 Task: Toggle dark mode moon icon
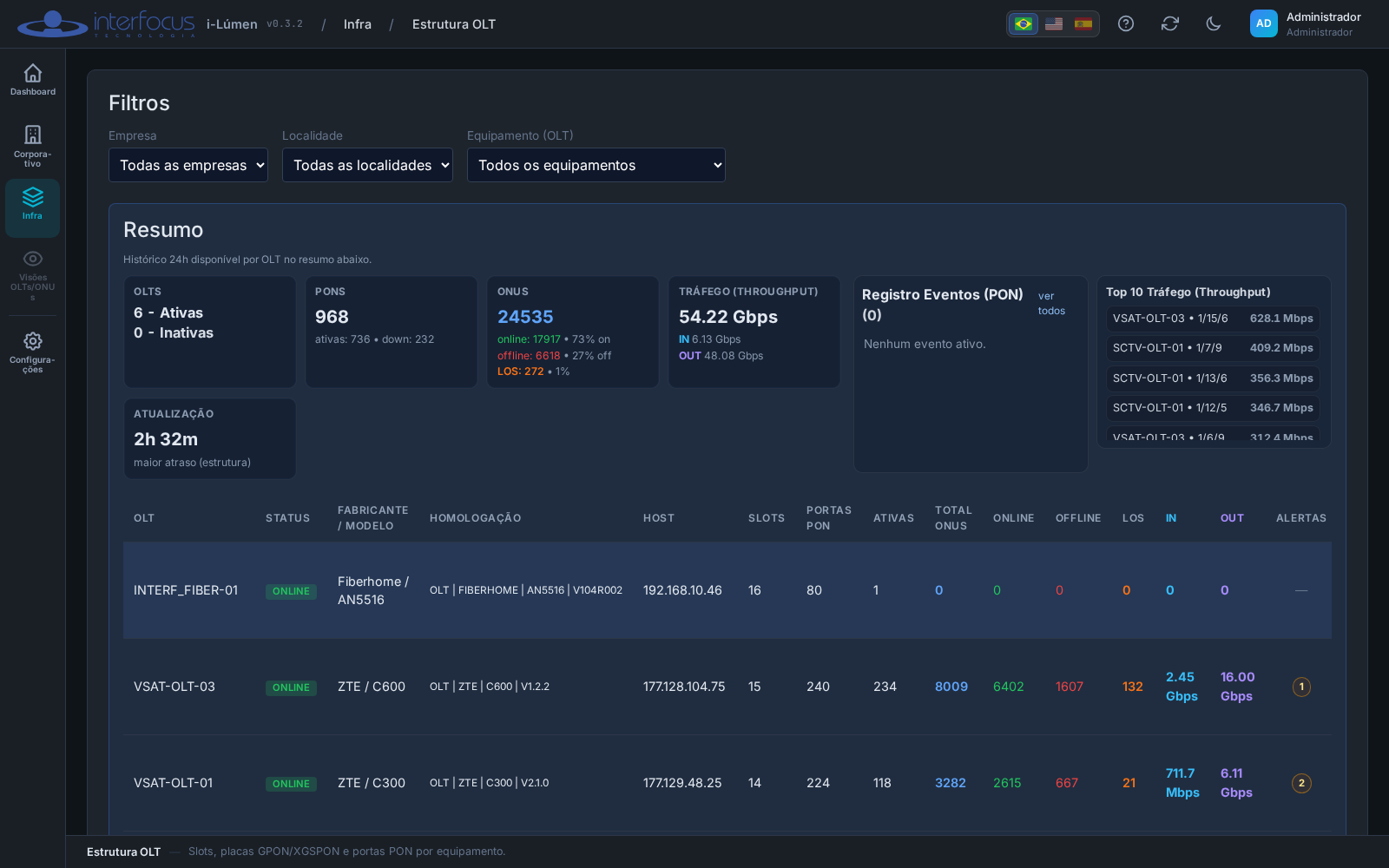1214,23
